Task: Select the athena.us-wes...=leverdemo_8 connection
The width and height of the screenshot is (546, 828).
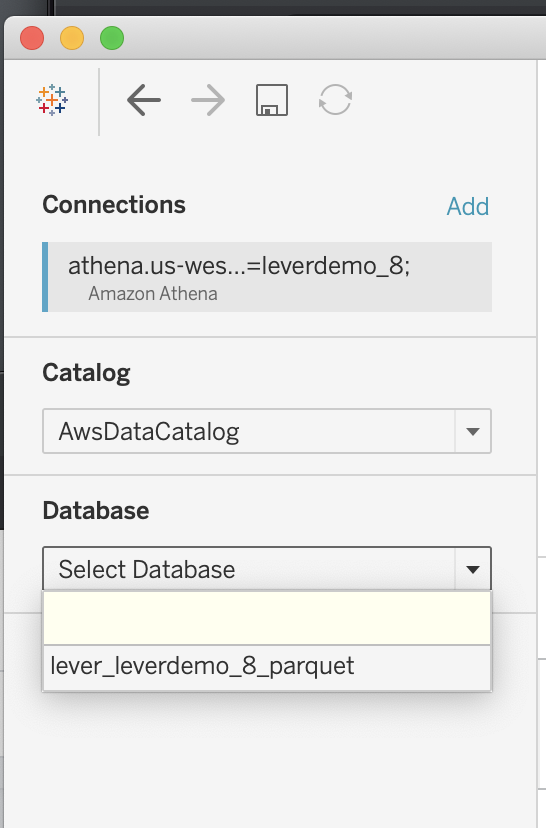Action: pyautogui.click(x=267, y=277)
